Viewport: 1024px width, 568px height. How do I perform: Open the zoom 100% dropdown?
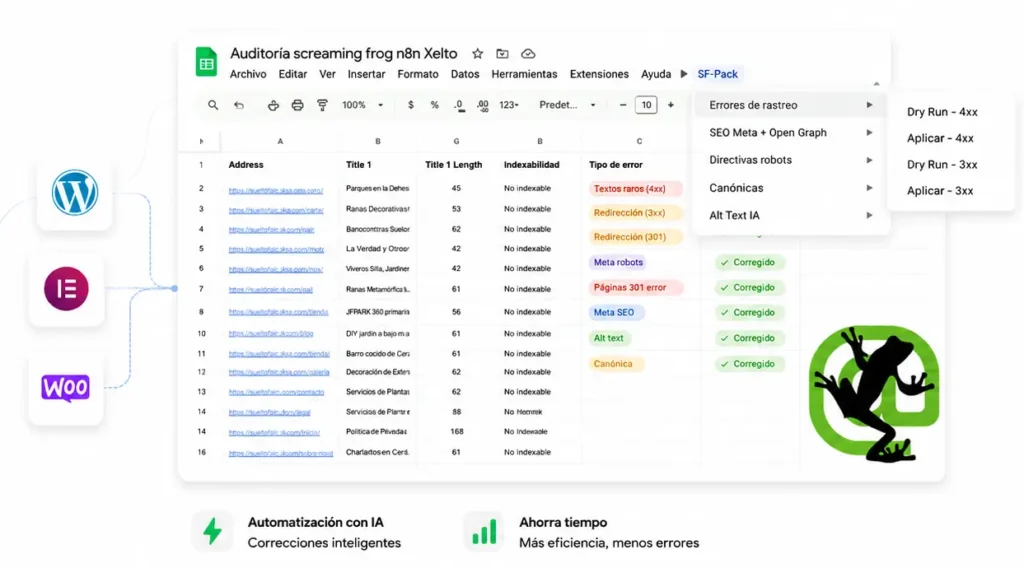tap(362, 104)
